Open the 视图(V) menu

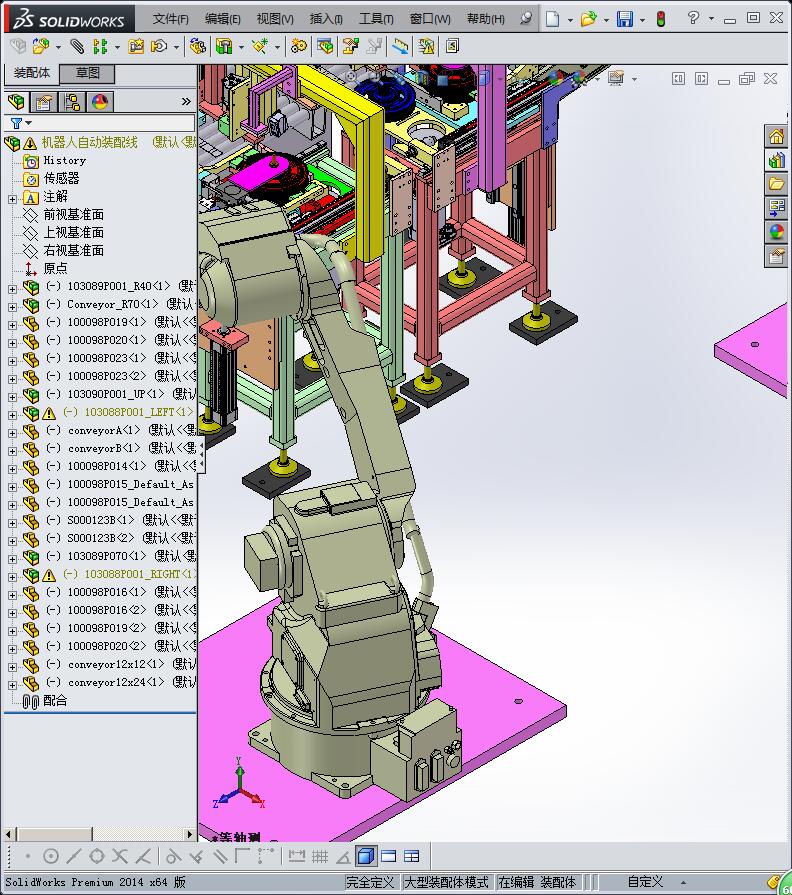tap(275, 19)
